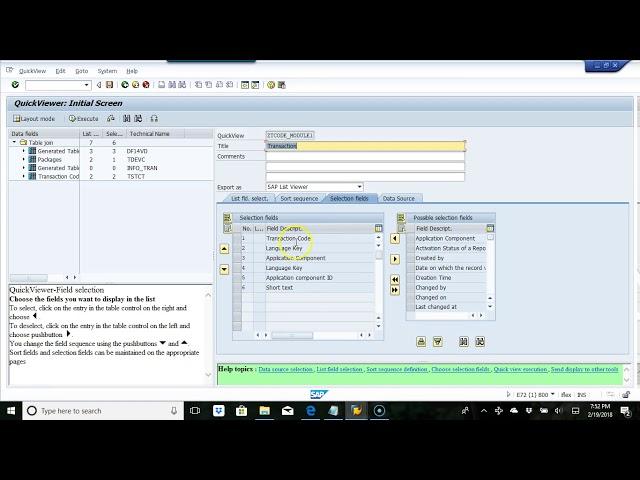Click the yellow Exit icon in toolbar
This screenshot has height=480, width=640.
tap(135, 85)
